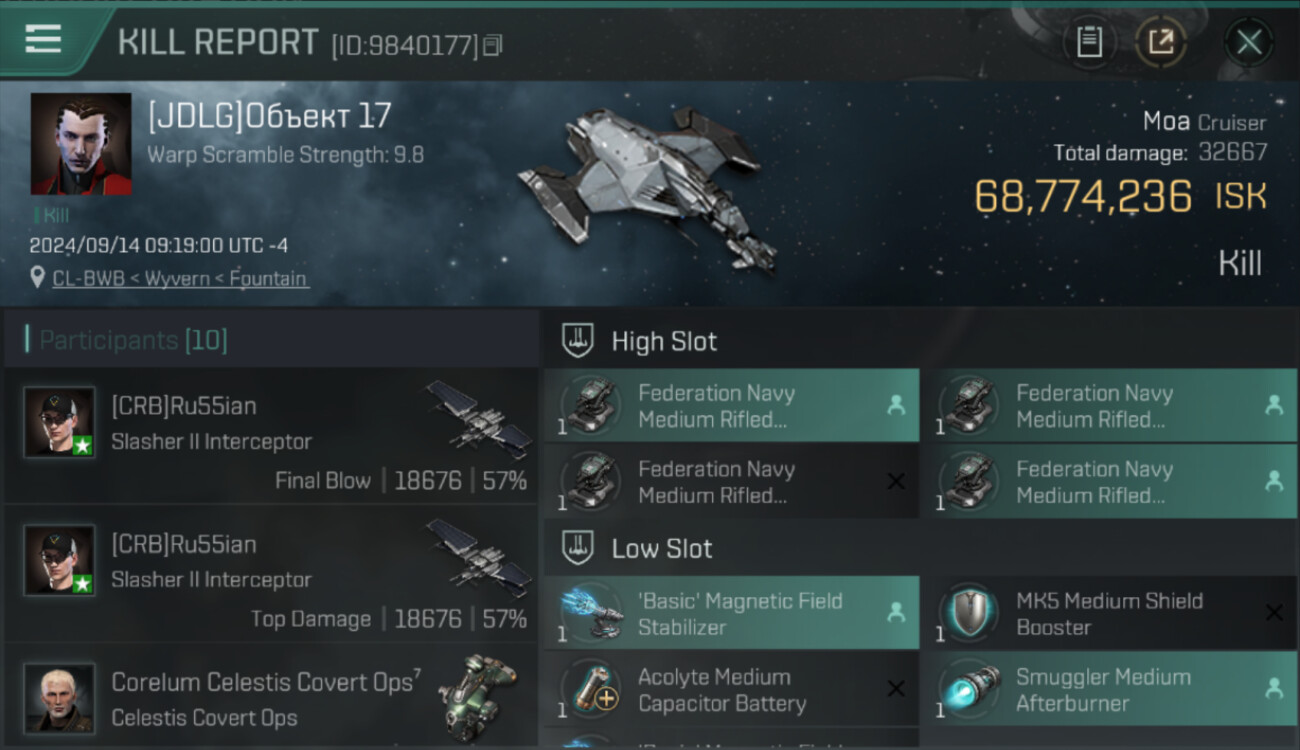Copy the kill report ID
The image size is (1300, 750).
492,45
